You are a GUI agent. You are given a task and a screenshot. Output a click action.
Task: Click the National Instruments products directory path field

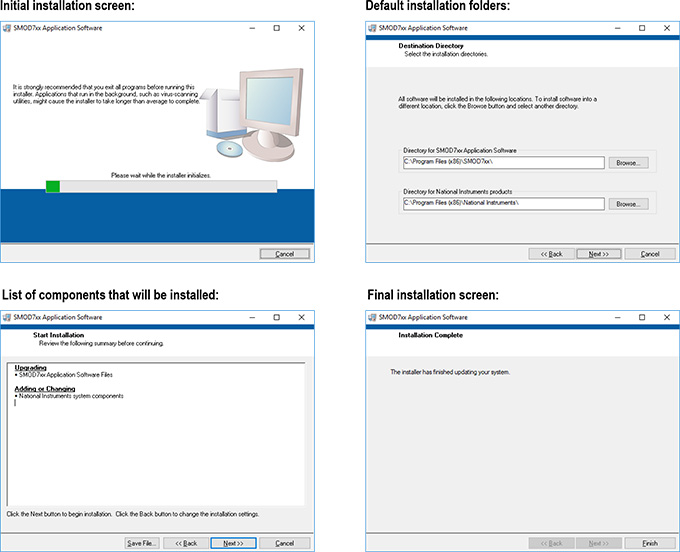(503, 204)
